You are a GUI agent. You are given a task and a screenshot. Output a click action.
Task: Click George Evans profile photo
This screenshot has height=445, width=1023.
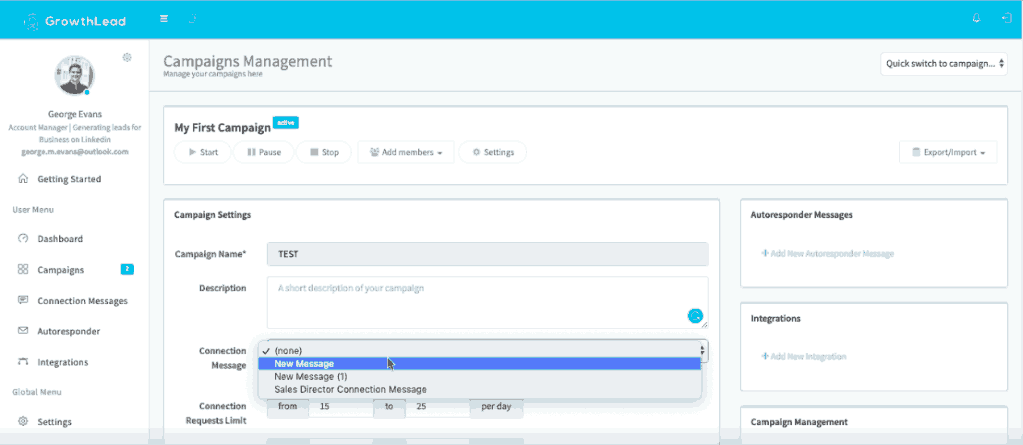pyautogui.click(x=74, y=75)
